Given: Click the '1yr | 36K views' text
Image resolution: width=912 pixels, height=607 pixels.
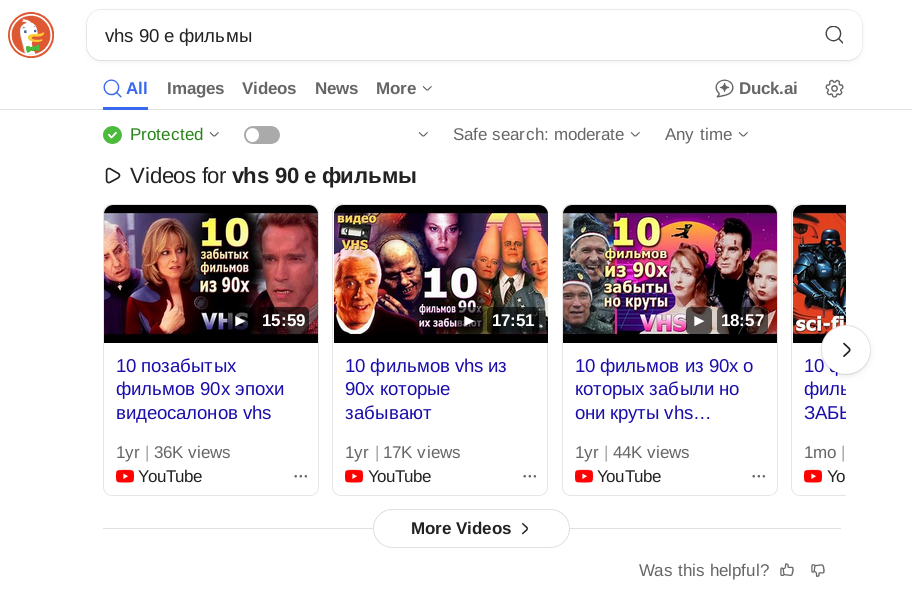Looking at the screenshot, I should [173, 452].
